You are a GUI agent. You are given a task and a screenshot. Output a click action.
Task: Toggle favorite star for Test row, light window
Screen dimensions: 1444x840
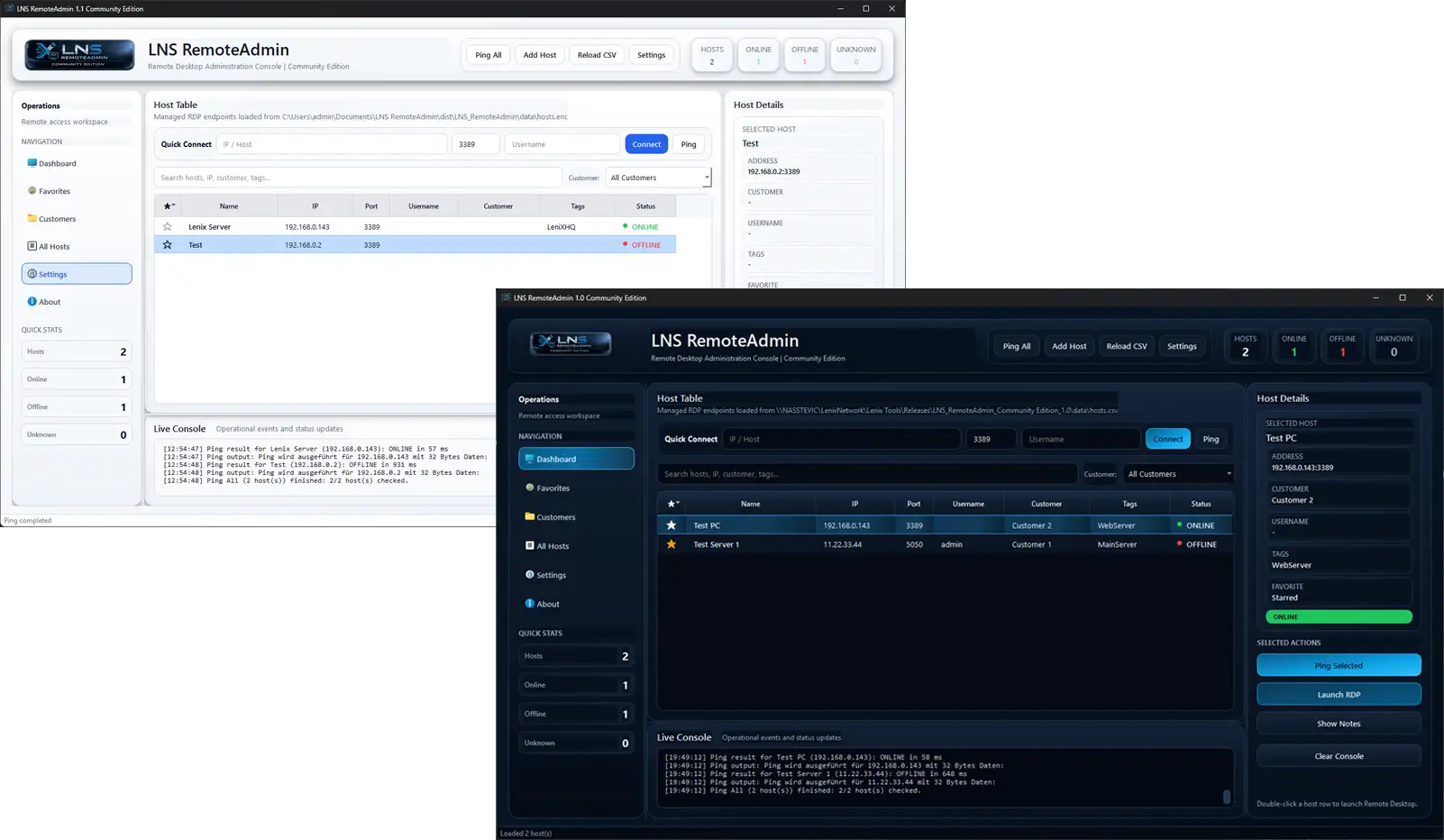click(168, 245)
